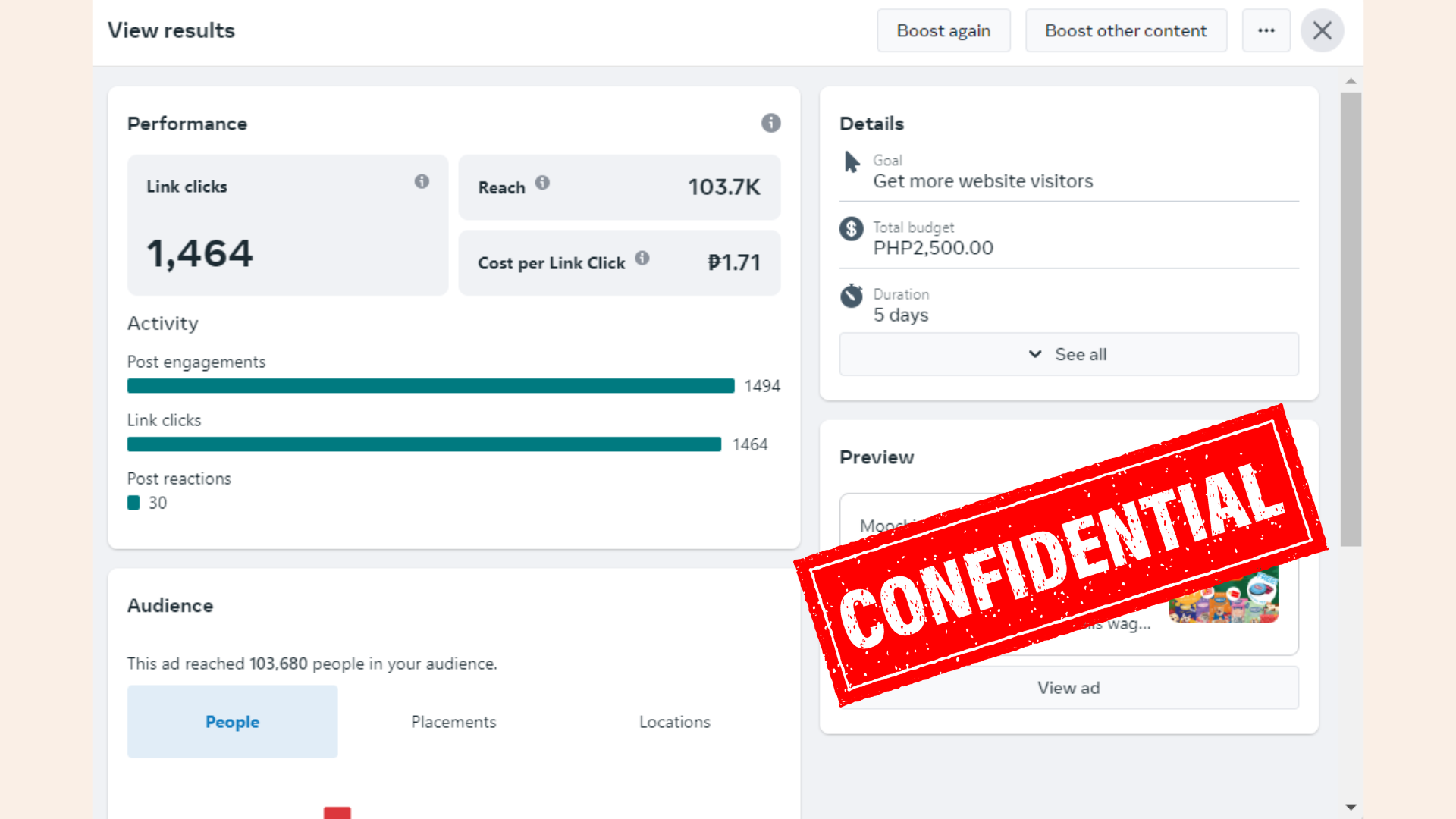Click the Link clicks info icon
Screen dimensions: 1456x819
(422, 181)
